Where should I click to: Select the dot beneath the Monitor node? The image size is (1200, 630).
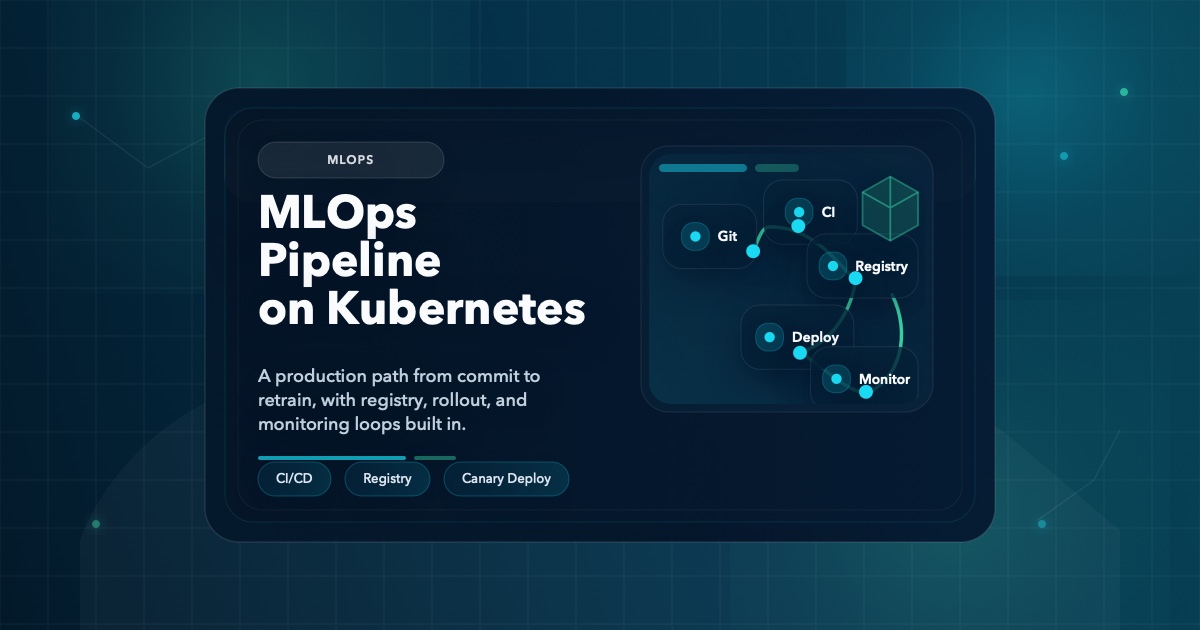pyautogui.click(x=866, y=392)
